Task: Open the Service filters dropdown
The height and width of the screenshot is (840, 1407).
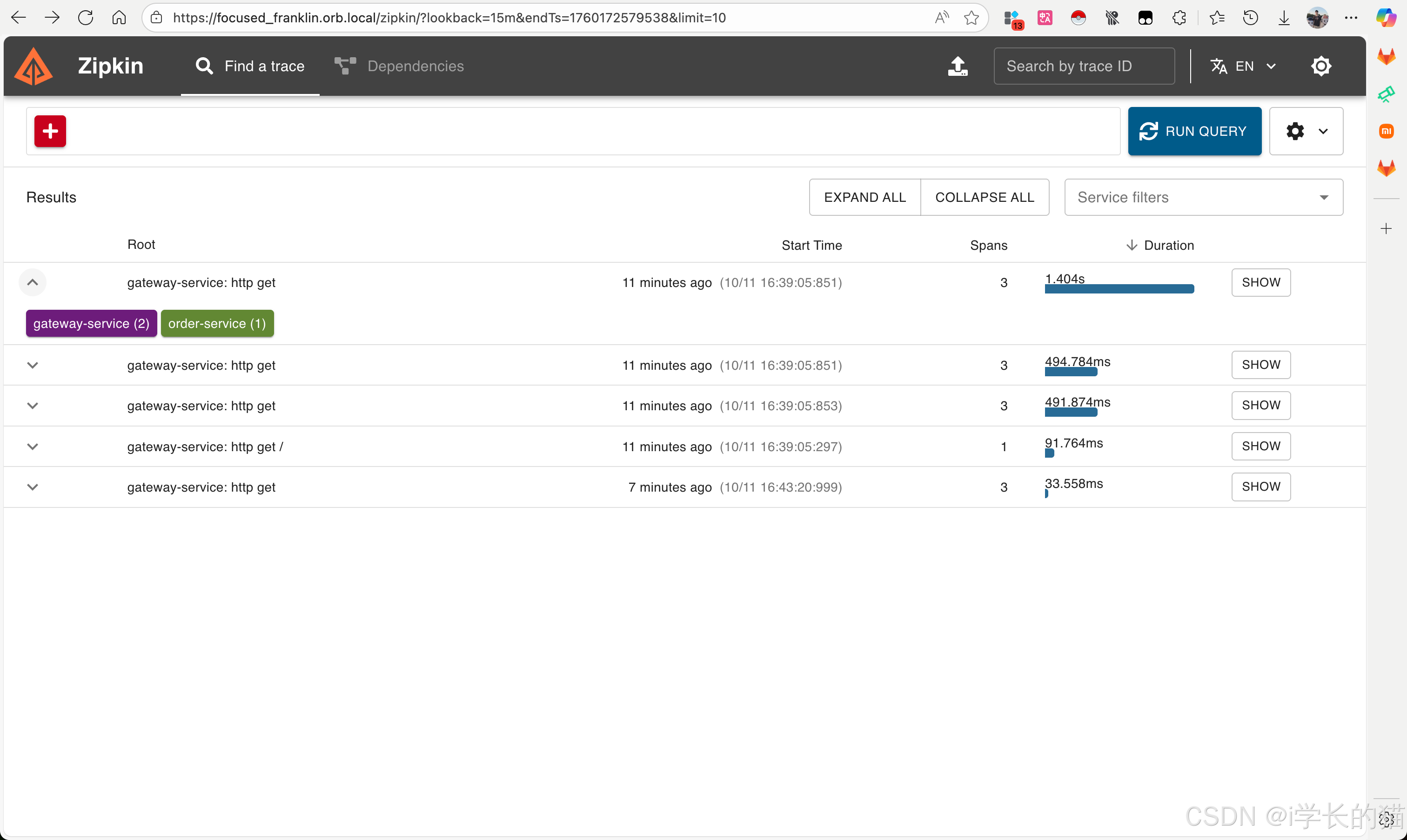Action: pyautogui.click(x=1203, y=197)
